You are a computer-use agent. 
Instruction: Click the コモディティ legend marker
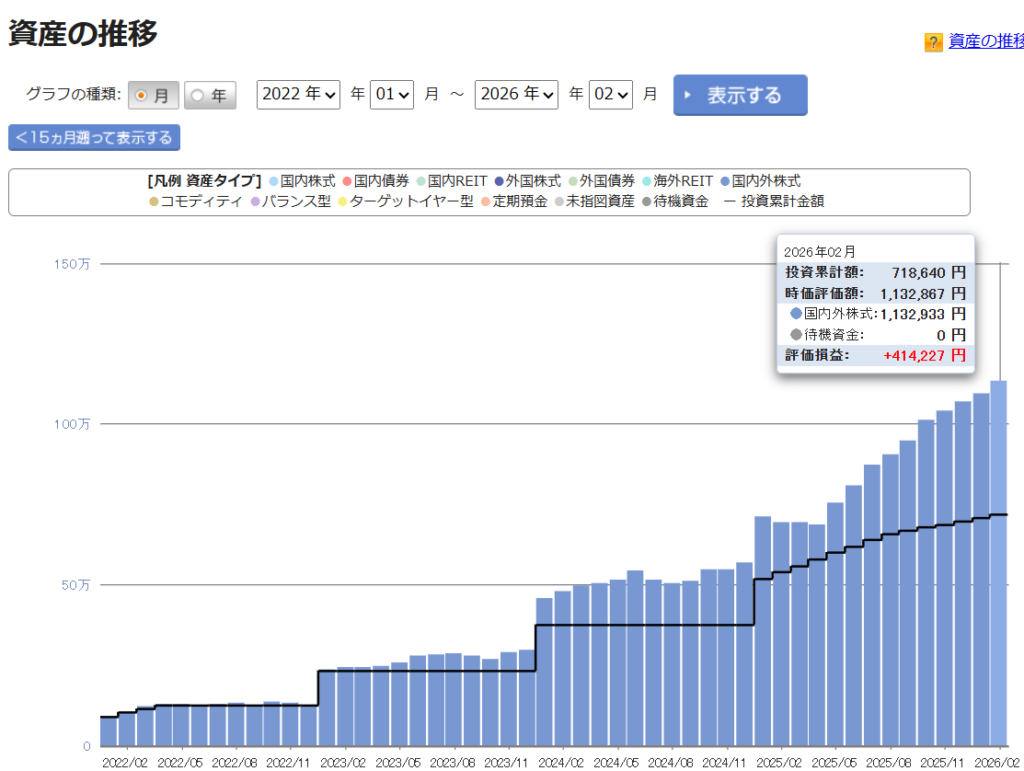pyautogui.click(x=153, y=202)
